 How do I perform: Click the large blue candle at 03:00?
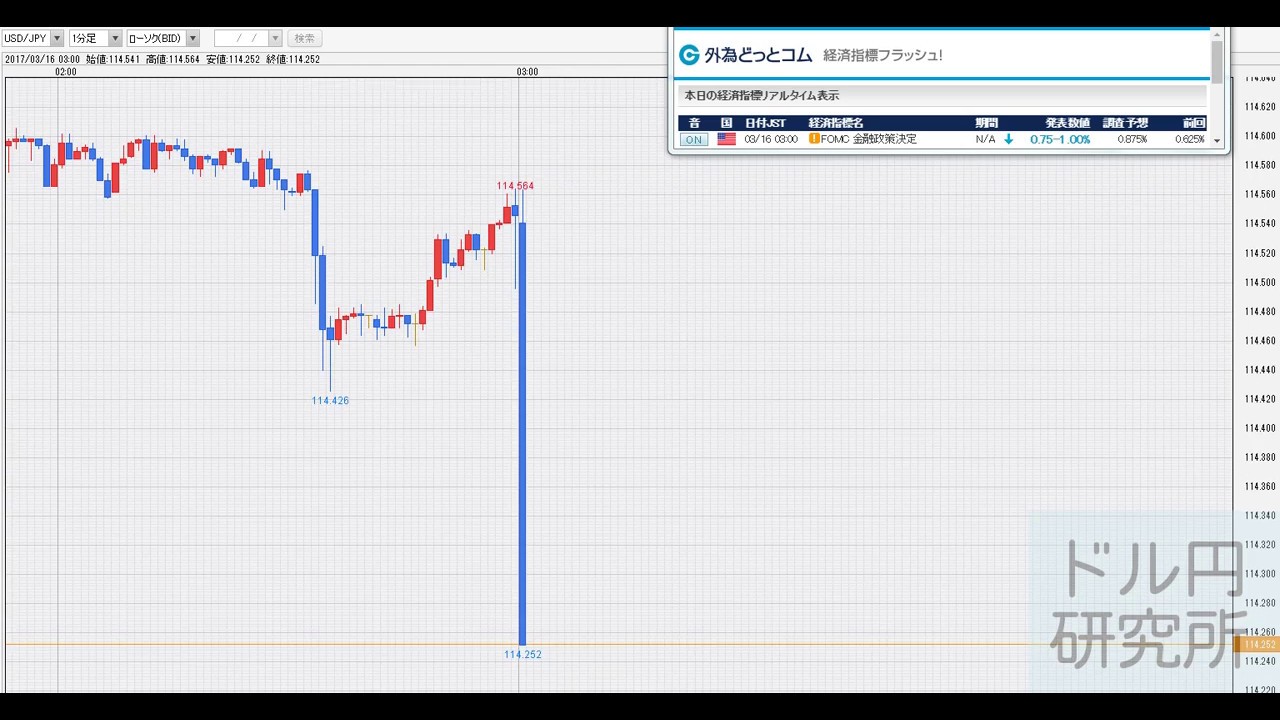pyautogui.click(x=522, y=433)
